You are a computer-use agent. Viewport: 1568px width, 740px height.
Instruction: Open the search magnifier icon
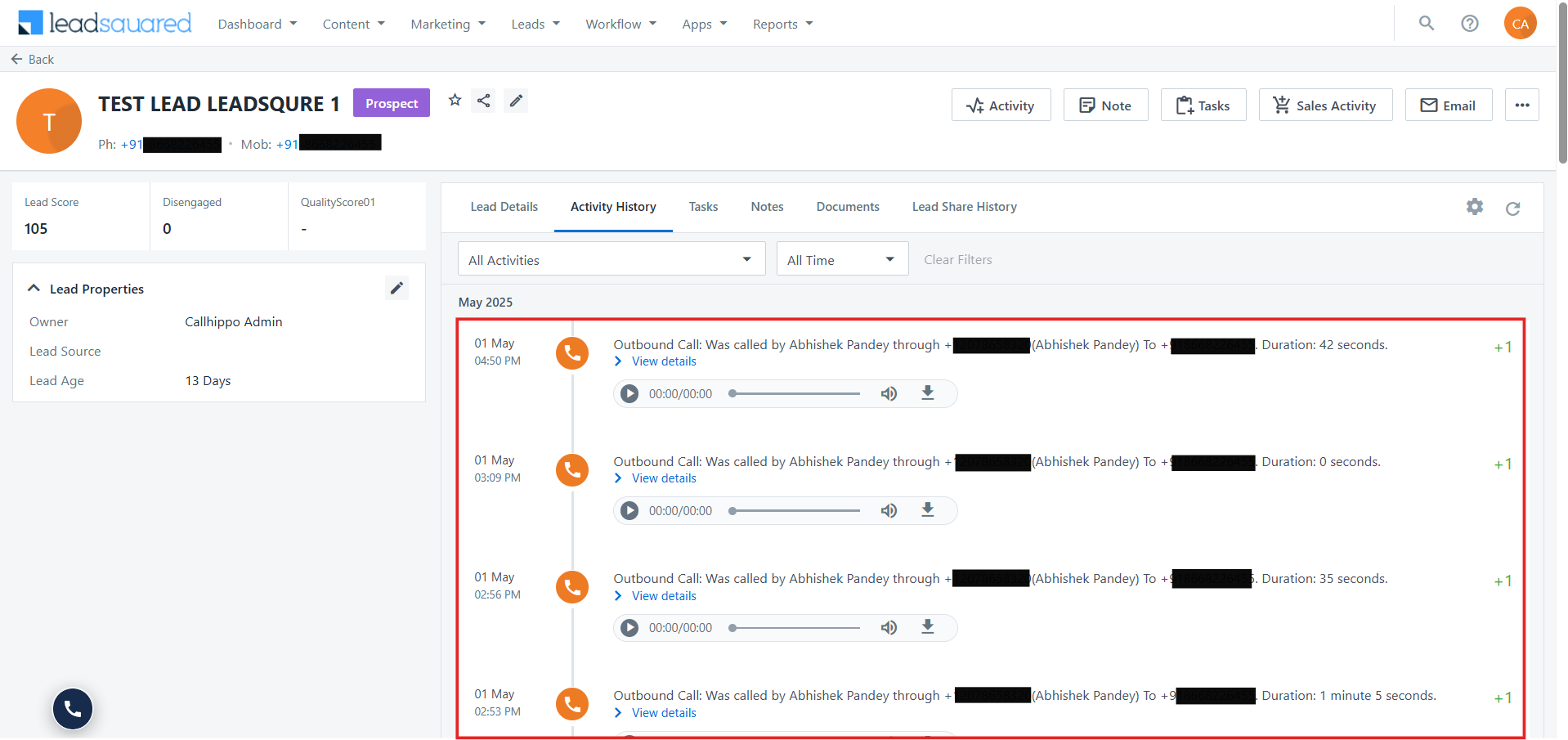click(x=1427, y=23)
